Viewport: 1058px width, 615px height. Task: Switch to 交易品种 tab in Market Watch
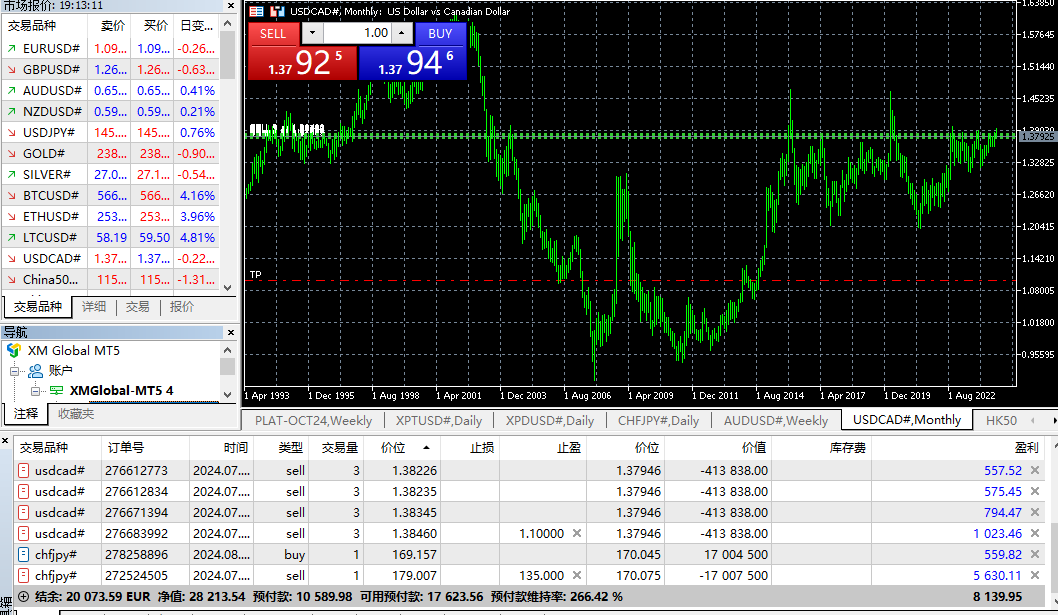tap(38, 306)
